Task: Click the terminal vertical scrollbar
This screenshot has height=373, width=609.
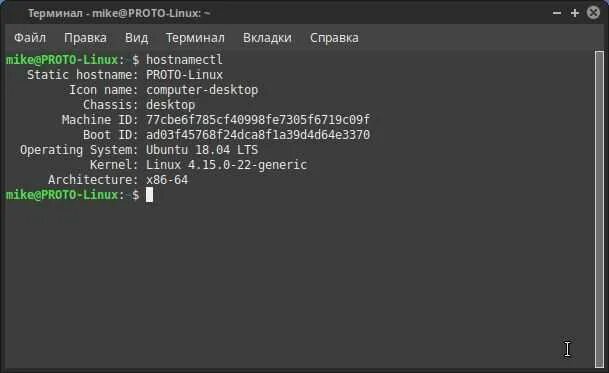Action: 599,209
